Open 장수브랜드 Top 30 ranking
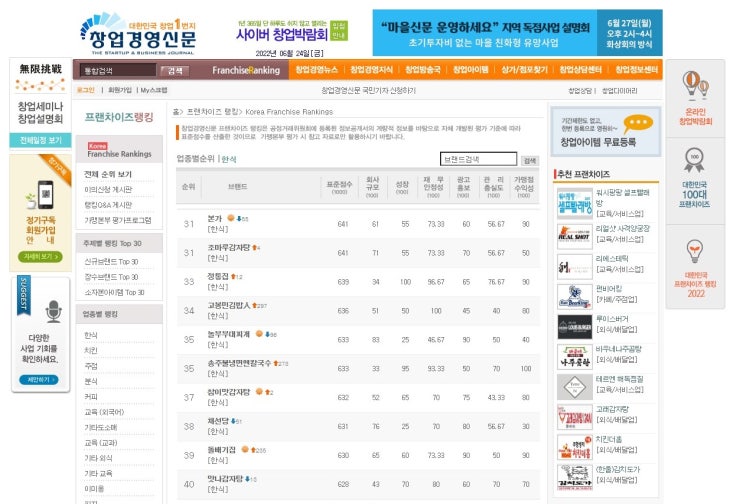The width and height of the screenshot is (743, 504). point(111,277)
